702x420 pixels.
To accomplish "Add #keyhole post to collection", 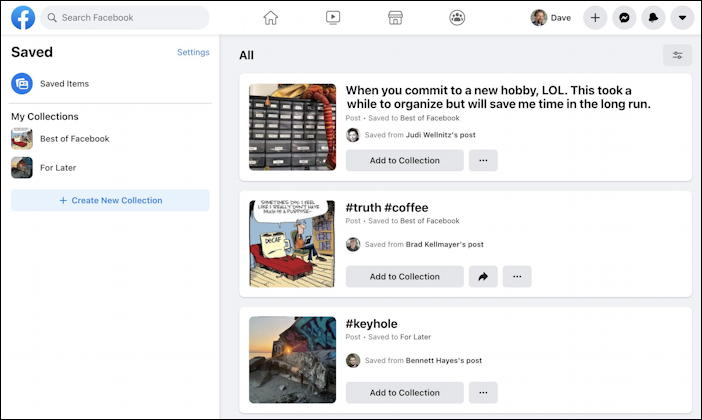I will coord(405,393).
